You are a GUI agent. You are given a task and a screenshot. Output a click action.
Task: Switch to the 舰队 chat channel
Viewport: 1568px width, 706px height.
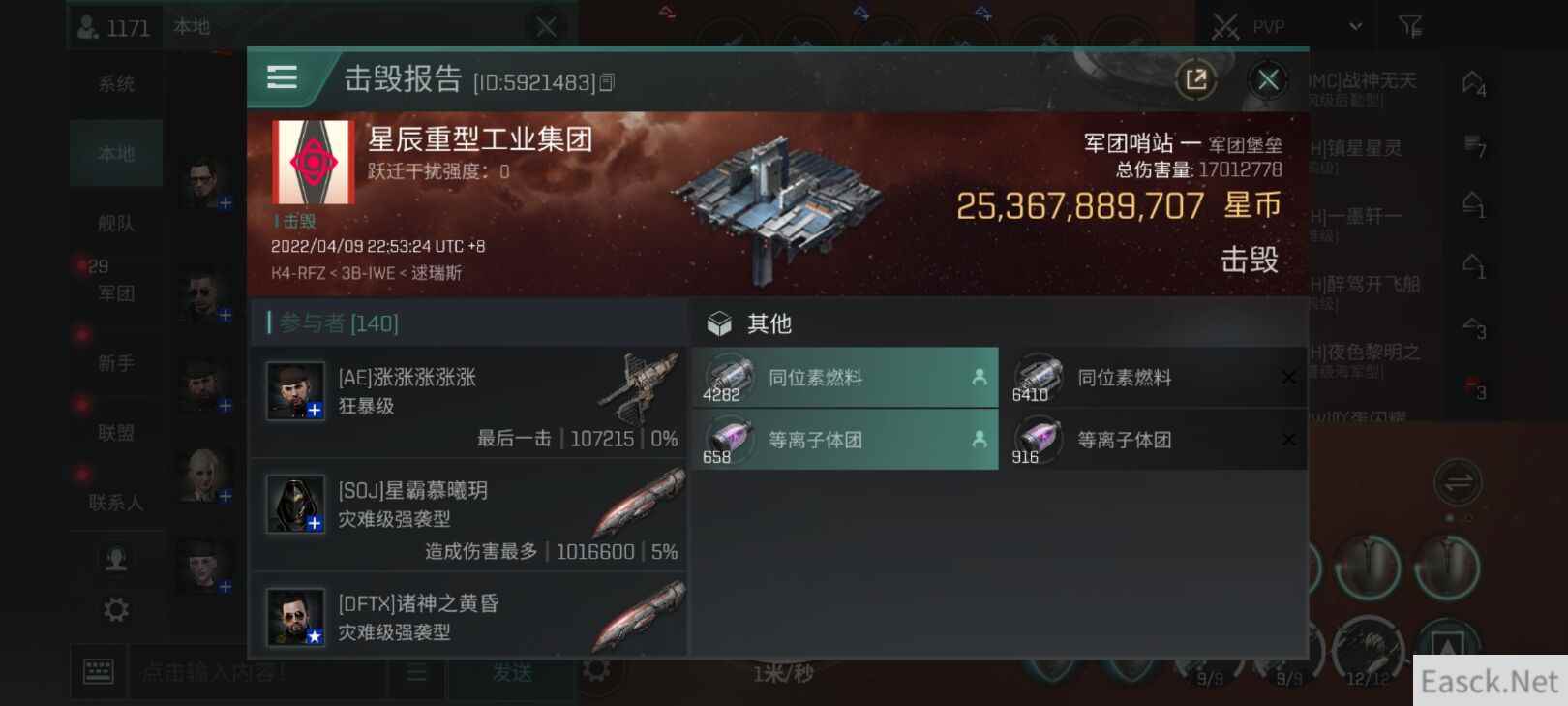pos(116,224)
